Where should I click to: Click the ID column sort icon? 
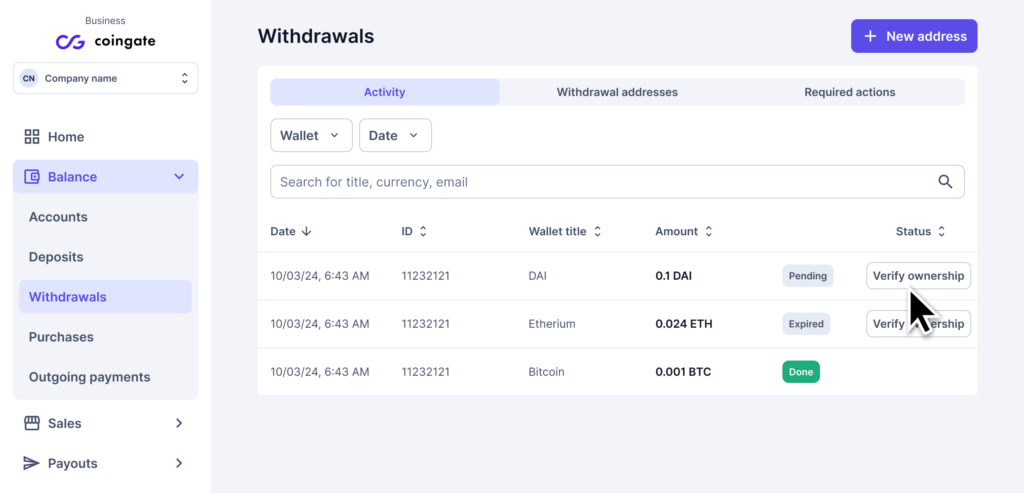tap(423, 231)
